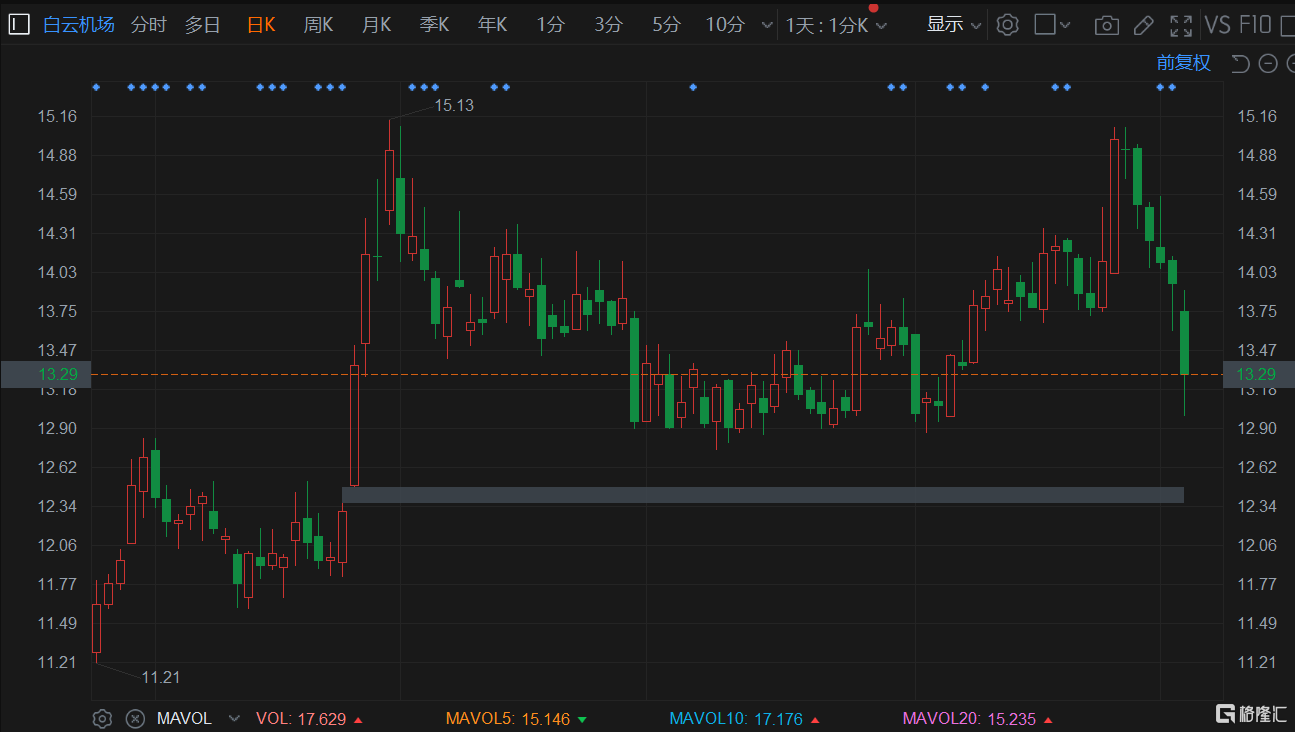Click the highlighted 13.29 left axis tag

(46, 374)
